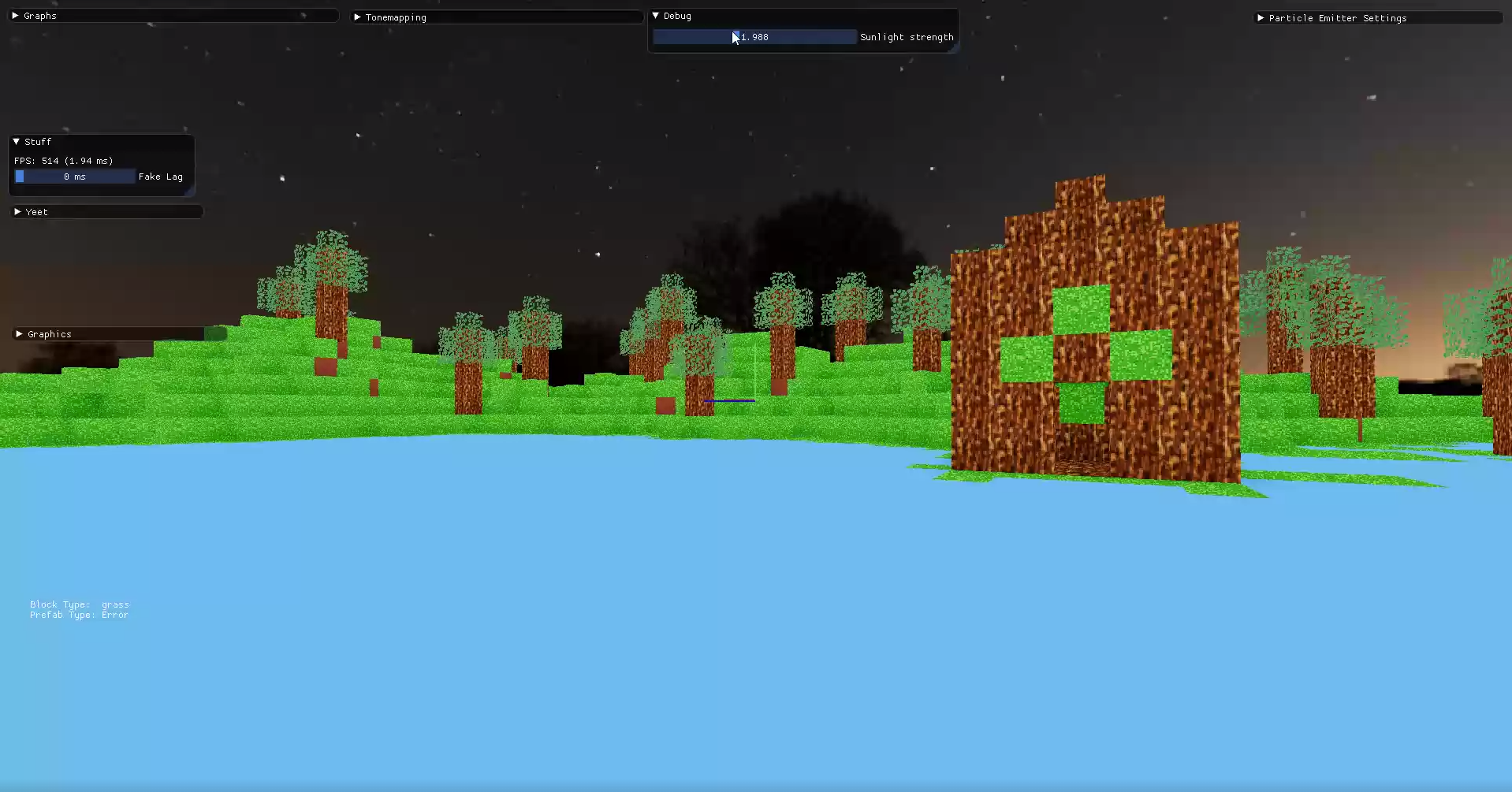Click the Block Type: grass text
The image size is (1512, 792).
pos(79,604)
